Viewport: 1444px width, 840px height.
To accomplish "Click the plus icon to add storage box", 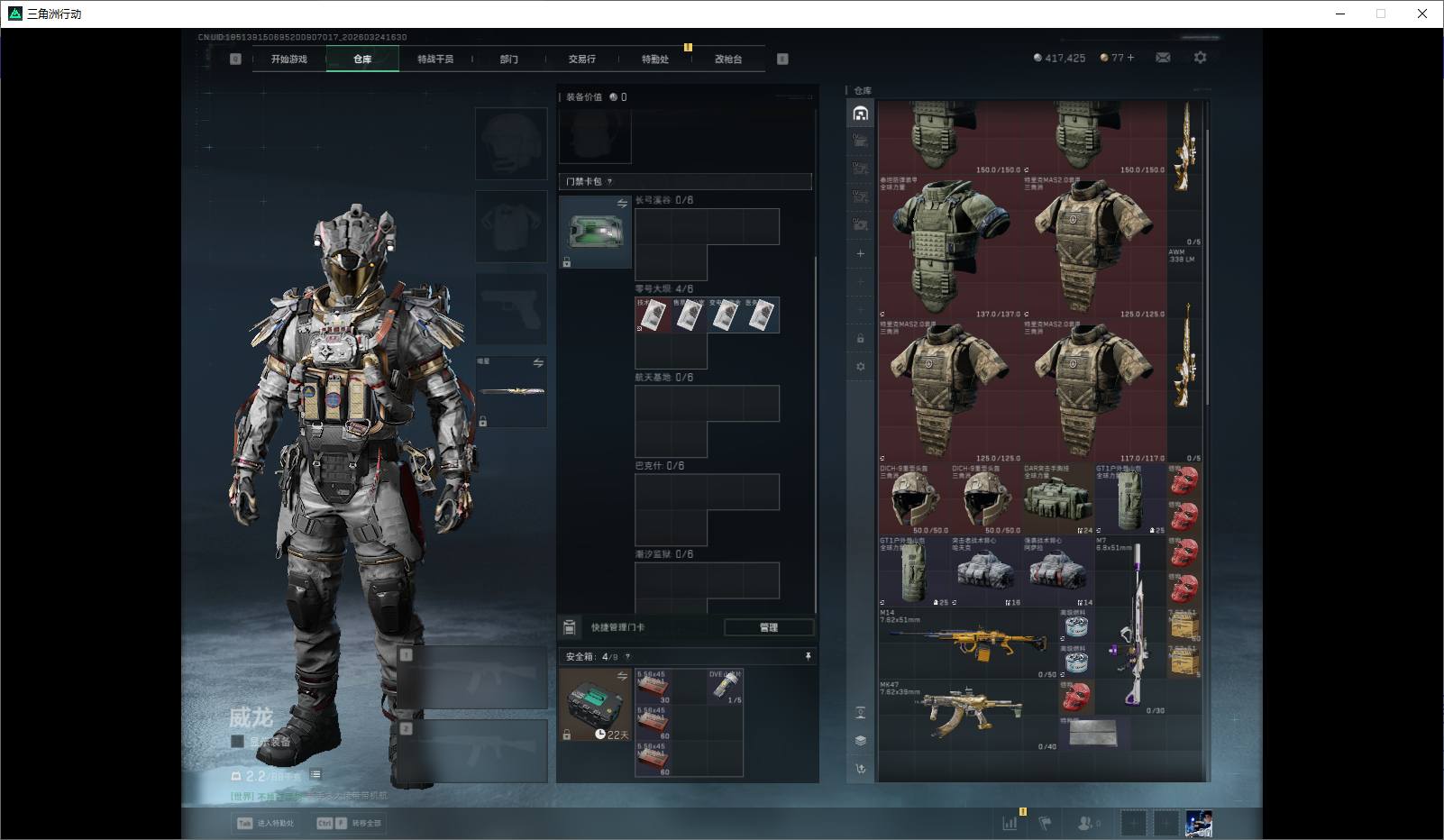I will click(860, 254).
